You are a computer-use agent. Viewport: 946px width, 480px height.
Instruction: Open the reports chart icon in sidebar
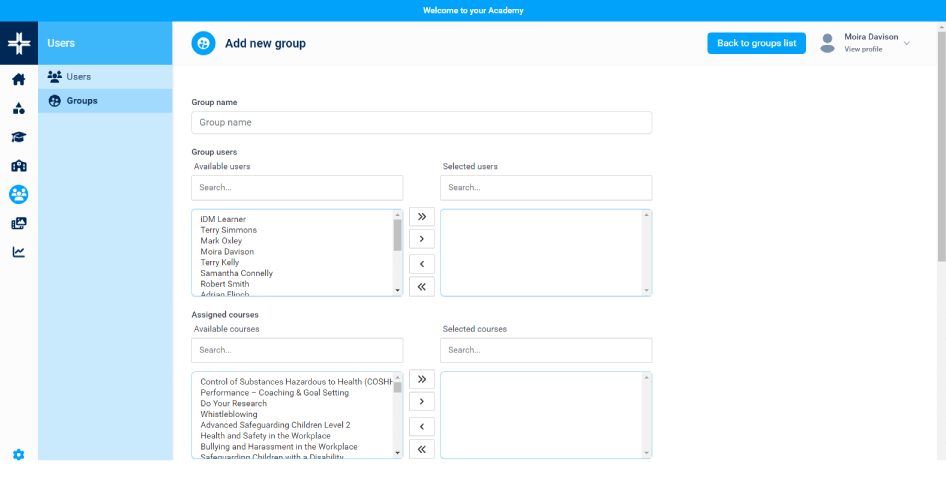pyautogui.click(x=18, y=252)
